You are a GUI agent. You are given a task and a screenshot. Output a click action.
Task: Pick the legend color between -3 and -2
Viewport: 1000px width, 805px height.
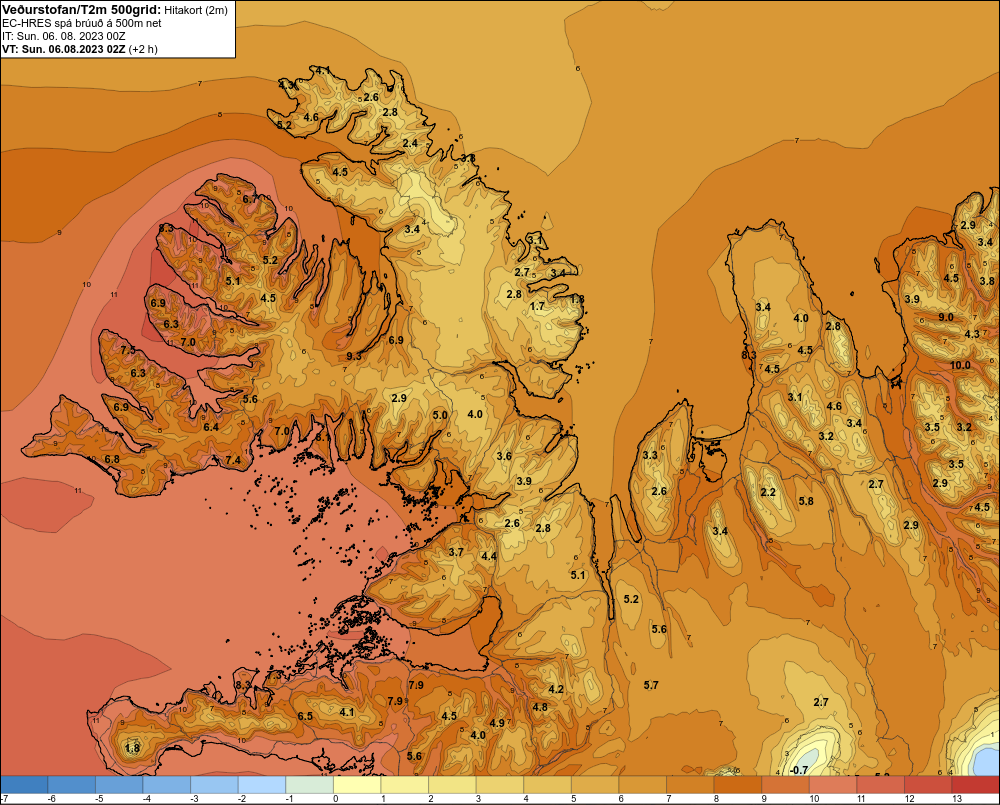click(x=214, y=785)
